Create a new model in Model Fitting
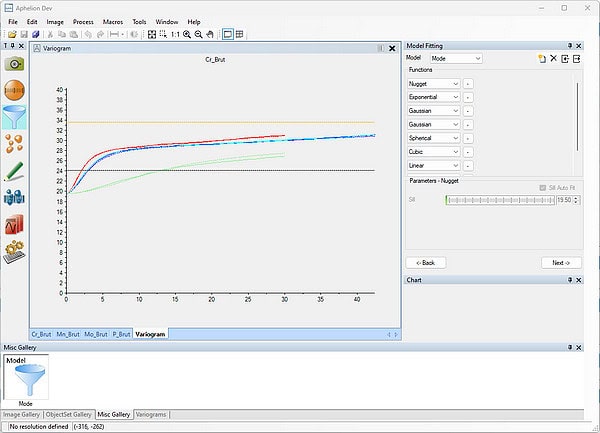The width and height of the screenshot is (600, 433). 541,59
